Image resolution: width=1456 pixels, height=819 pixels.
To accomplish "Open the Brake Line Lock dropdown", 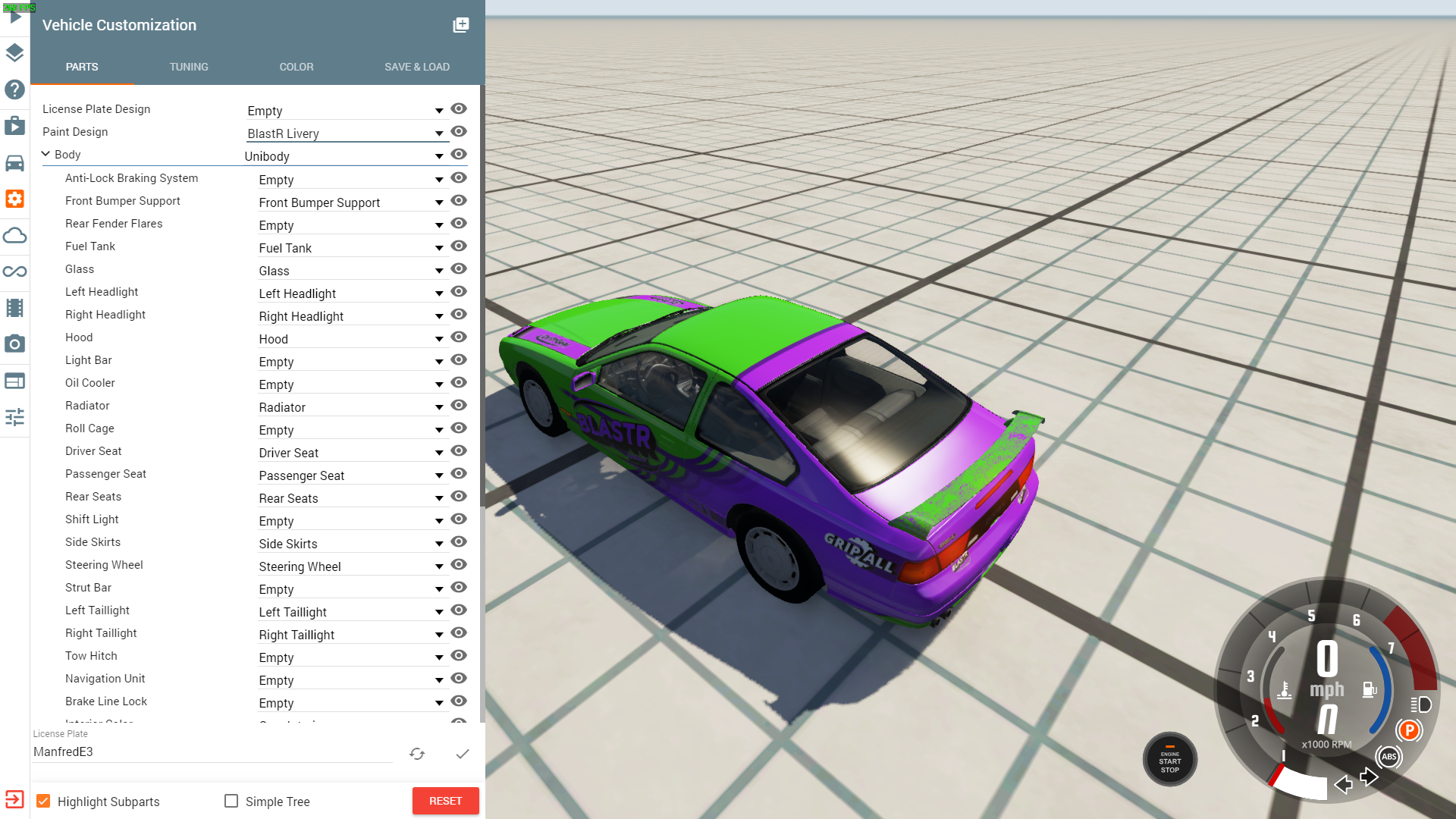I will pyautogui.click(x=352, y=703).
